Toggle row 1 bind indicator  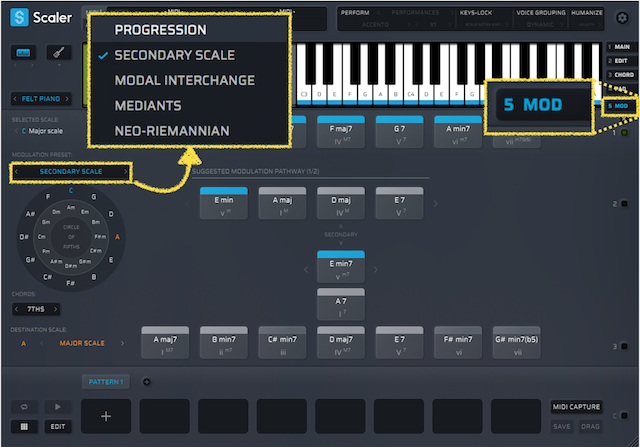click(624, 133)
